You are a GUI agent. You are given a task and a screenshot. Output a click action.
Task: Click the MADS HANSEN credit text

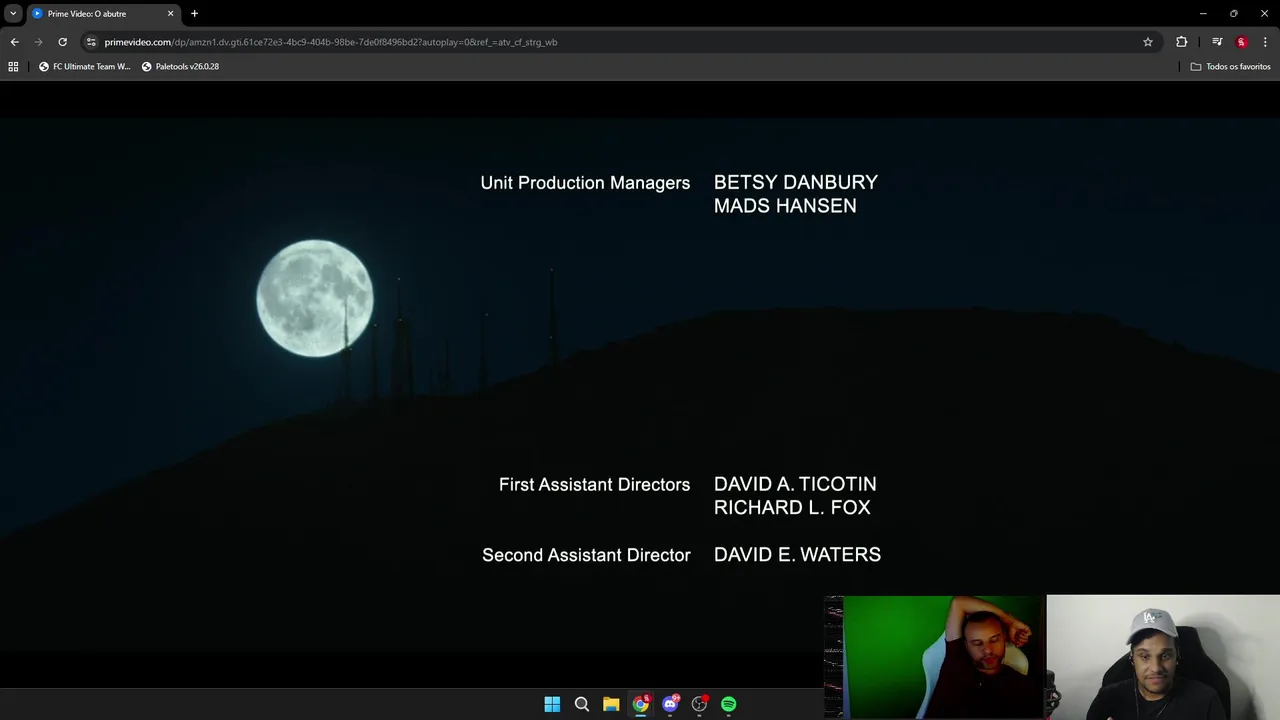pyautogui.click(x=785, y=206)
